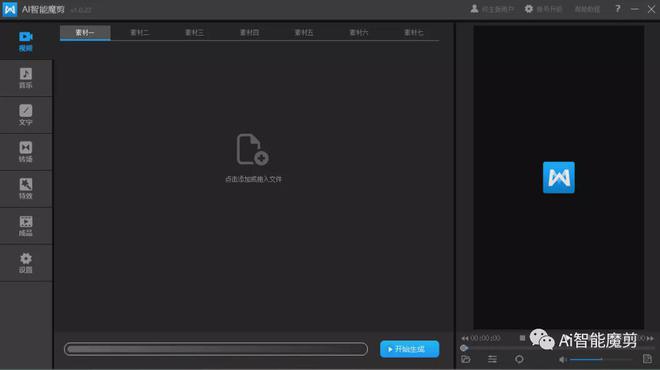The width and height of the screenshot is (660, 370).
Task: Click the open-folder icon below the preview
Action: (466, 359)
